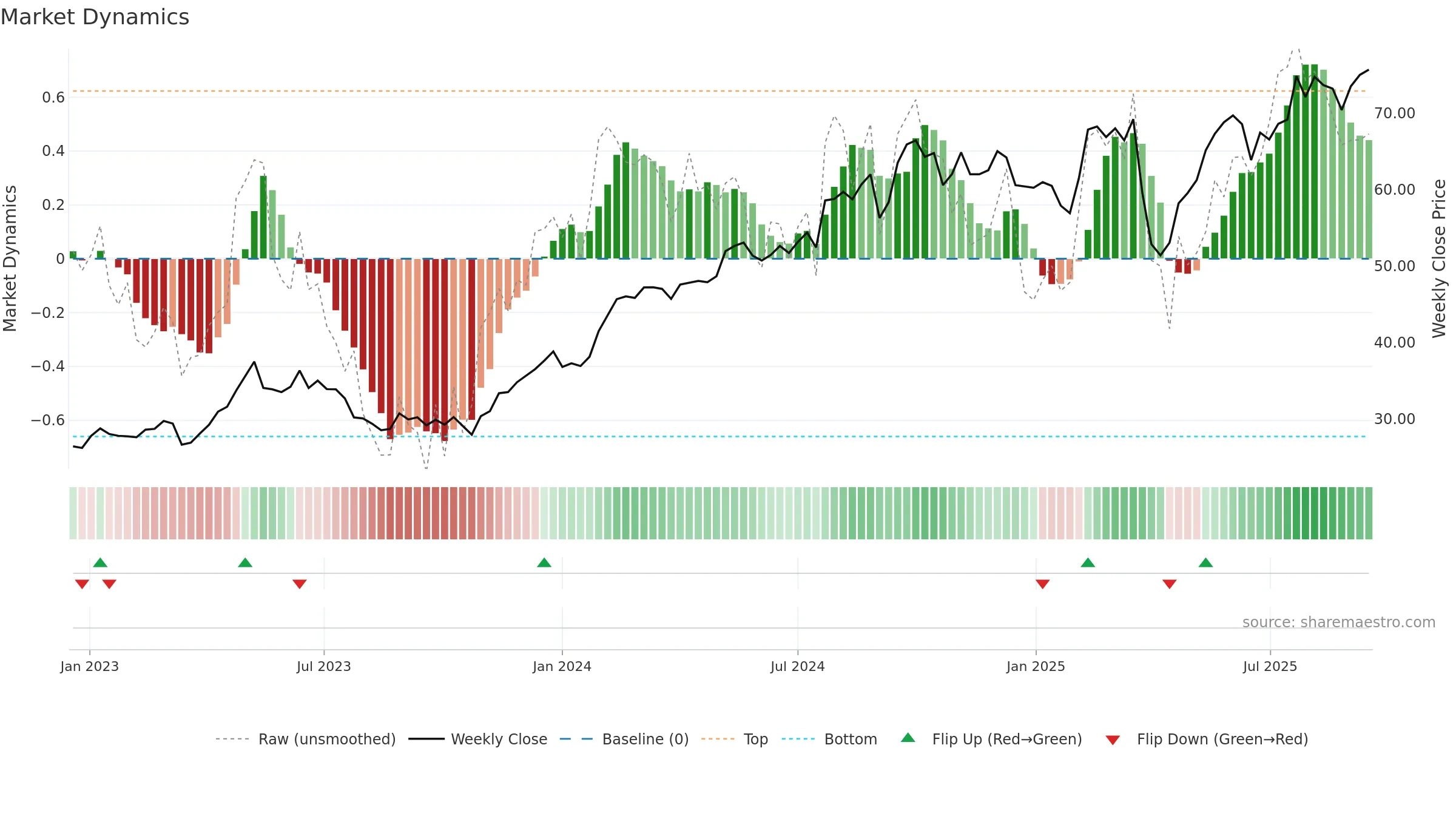The image size is (1456, 819).
Task: Click the leftmost red flip-down marker
Action: [82, 584]
